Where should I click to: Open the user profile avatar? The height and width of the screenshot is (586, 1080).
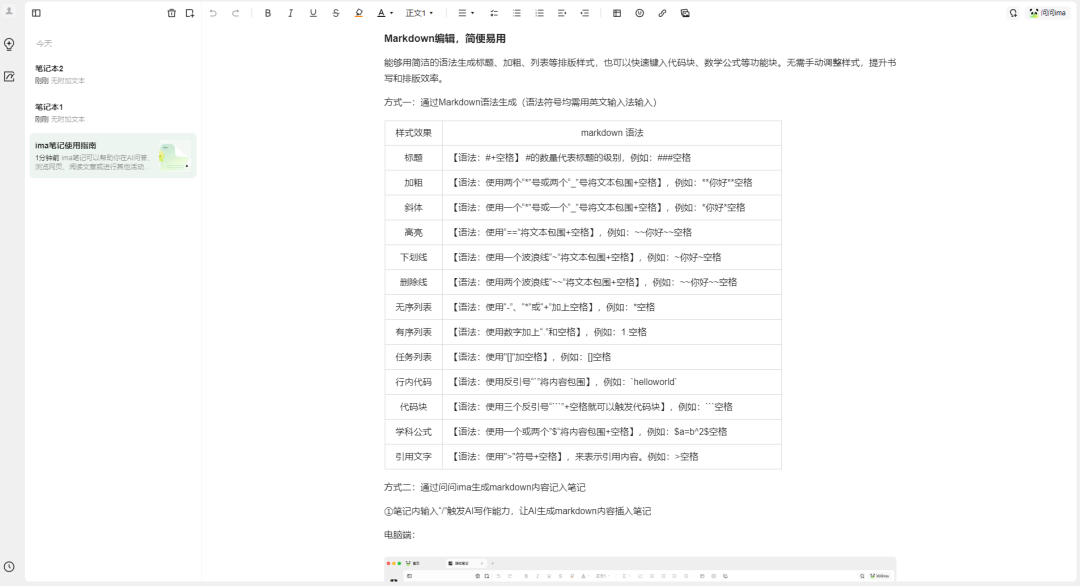pos(9,11)
